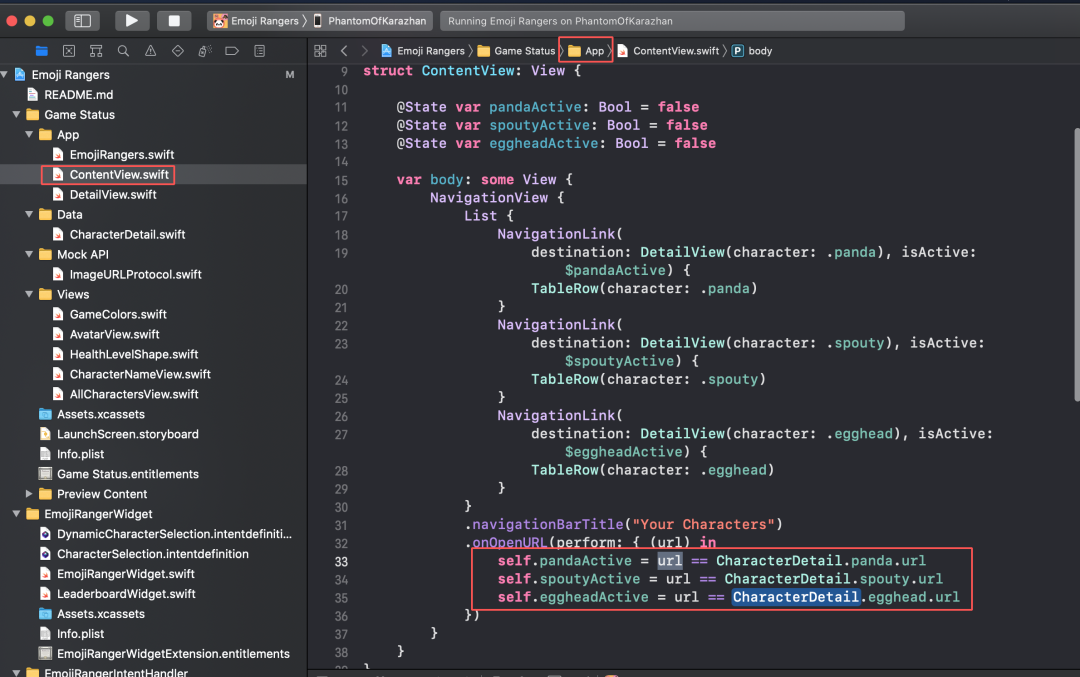Screen dimensions: 1080x677
Task: Go back with the editor back arrow
Action: point(344,51)
